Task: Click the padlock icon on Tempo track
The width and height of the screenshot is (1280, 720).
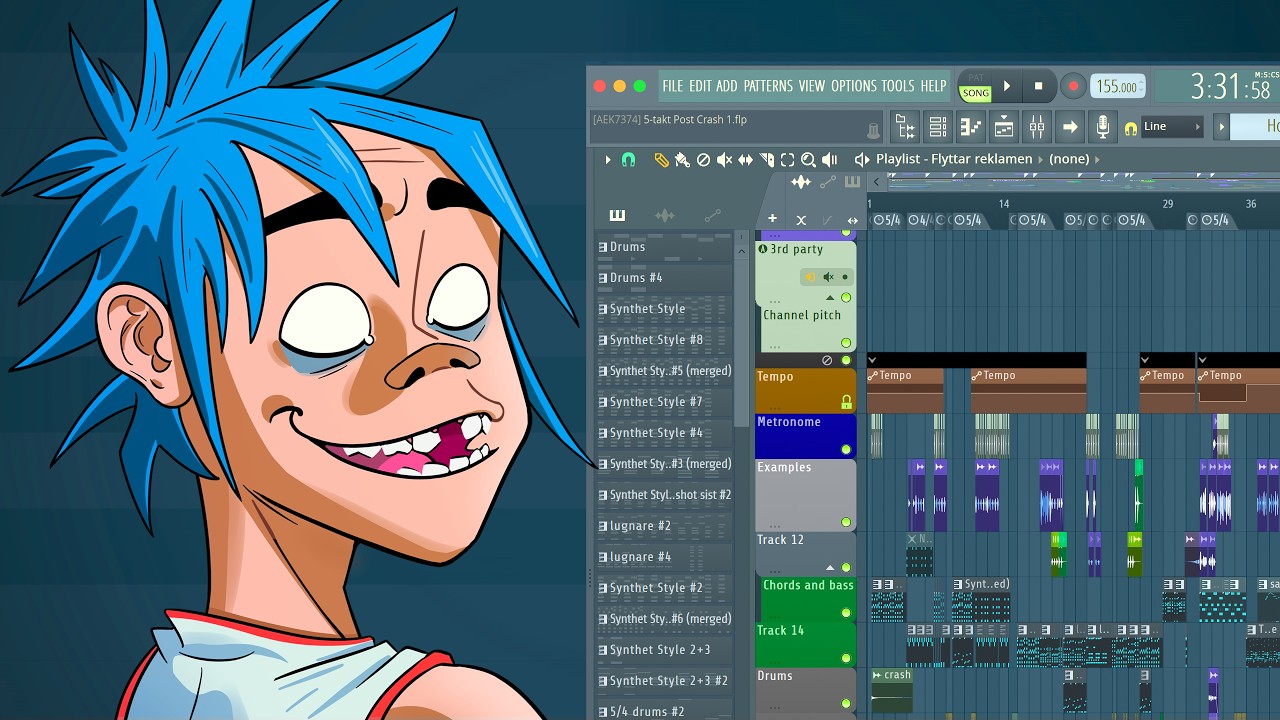Action: tap(846, 402)
